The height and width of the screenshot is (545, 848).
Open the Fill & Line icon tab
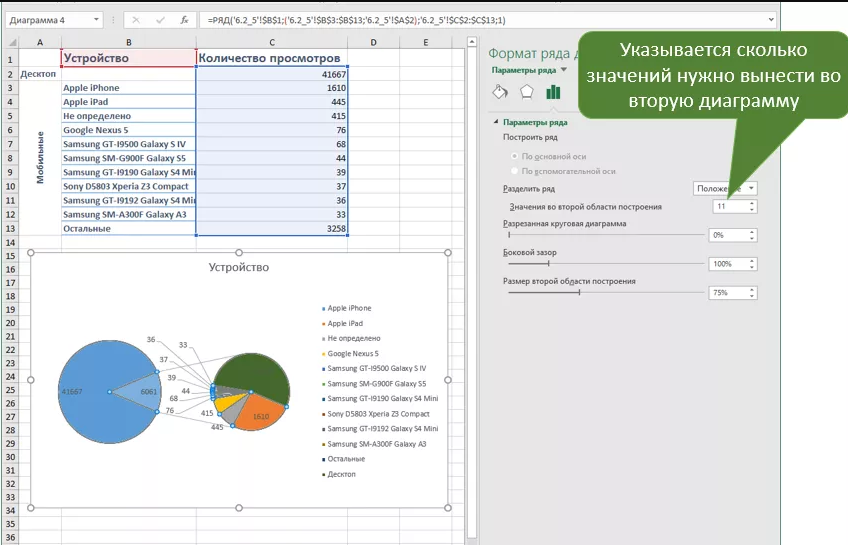500,92
